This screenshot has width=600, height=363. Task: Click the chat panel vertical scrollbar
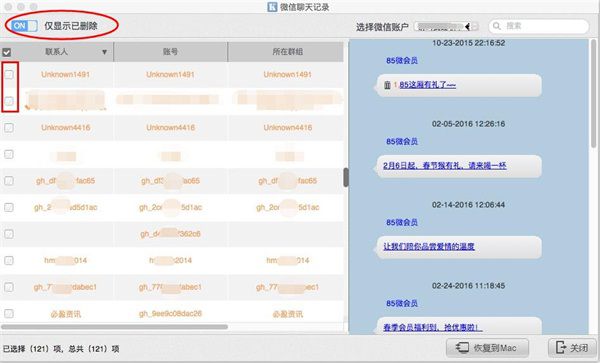point(594,93)
